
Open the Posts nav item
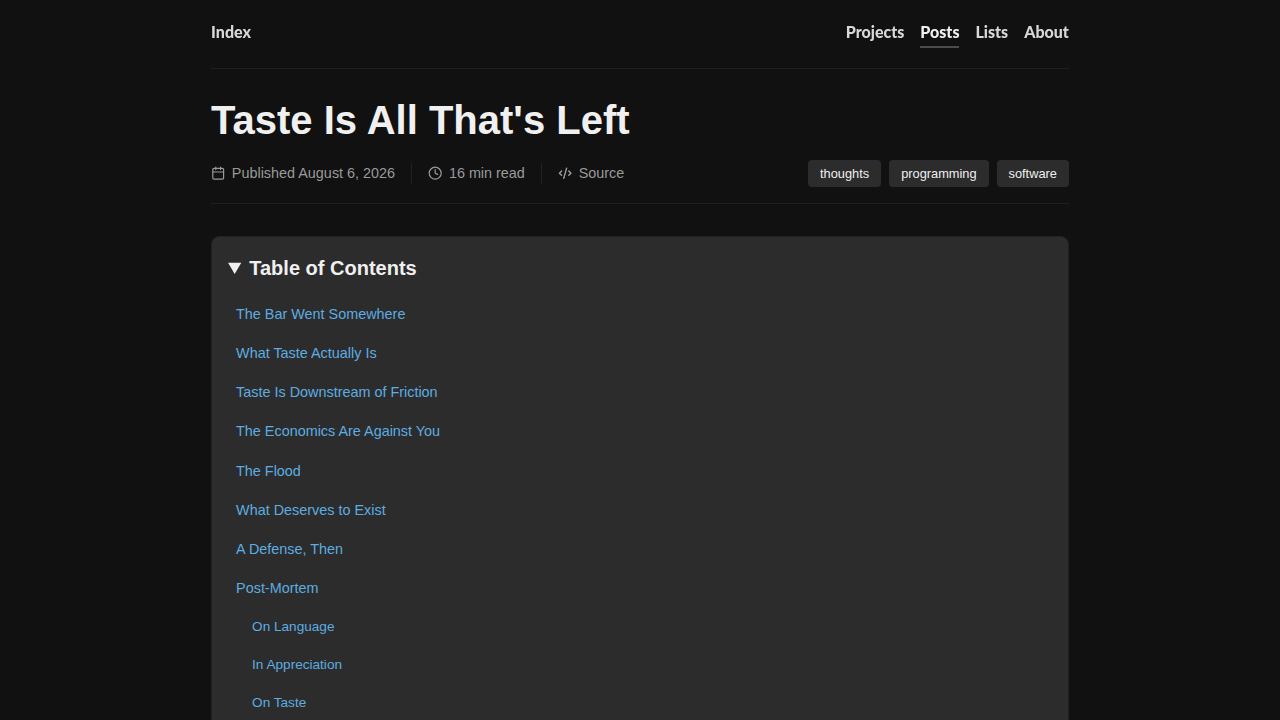(x=940, y=32)
